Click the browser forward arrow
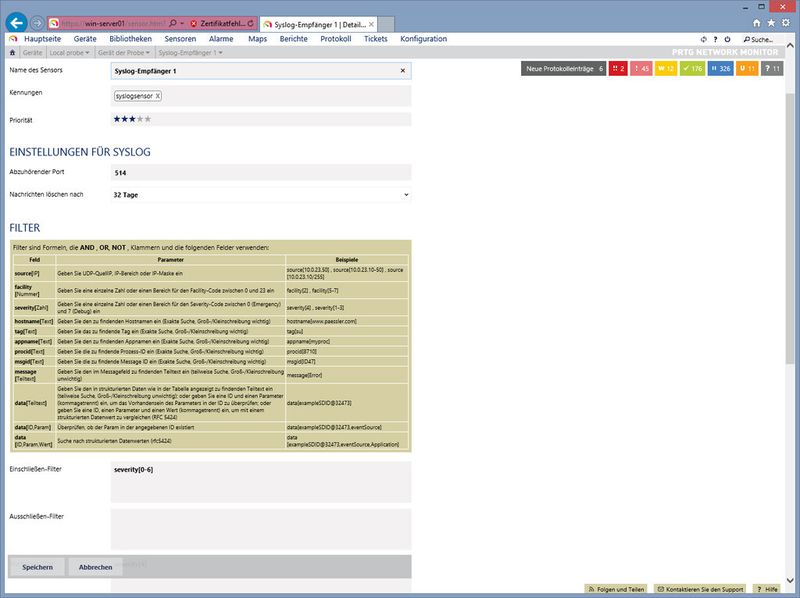Image resolution: width=800 pixels, height=598 pixels. coord(37,23)
